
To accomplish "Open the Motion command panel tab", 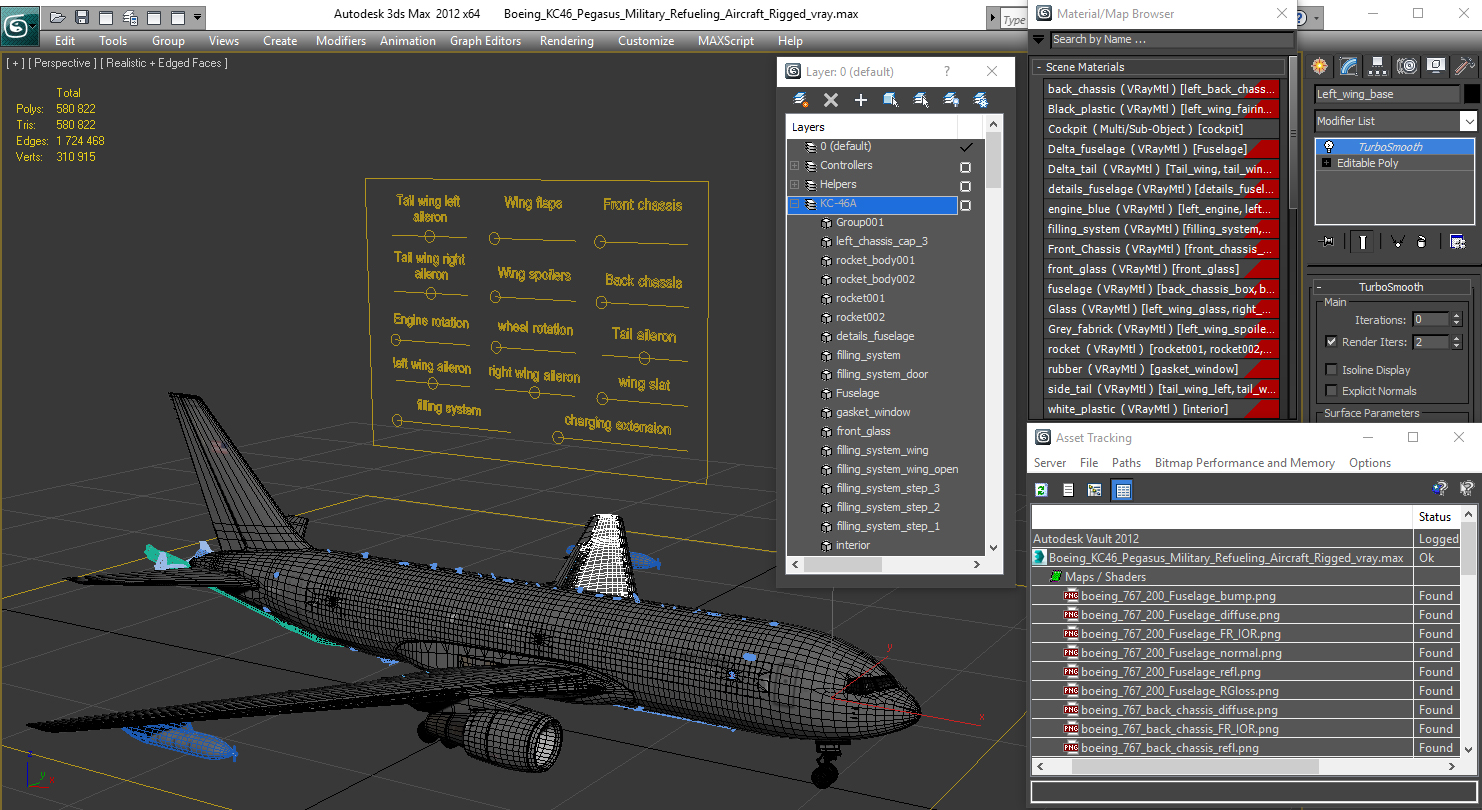I will point(1407,66).
